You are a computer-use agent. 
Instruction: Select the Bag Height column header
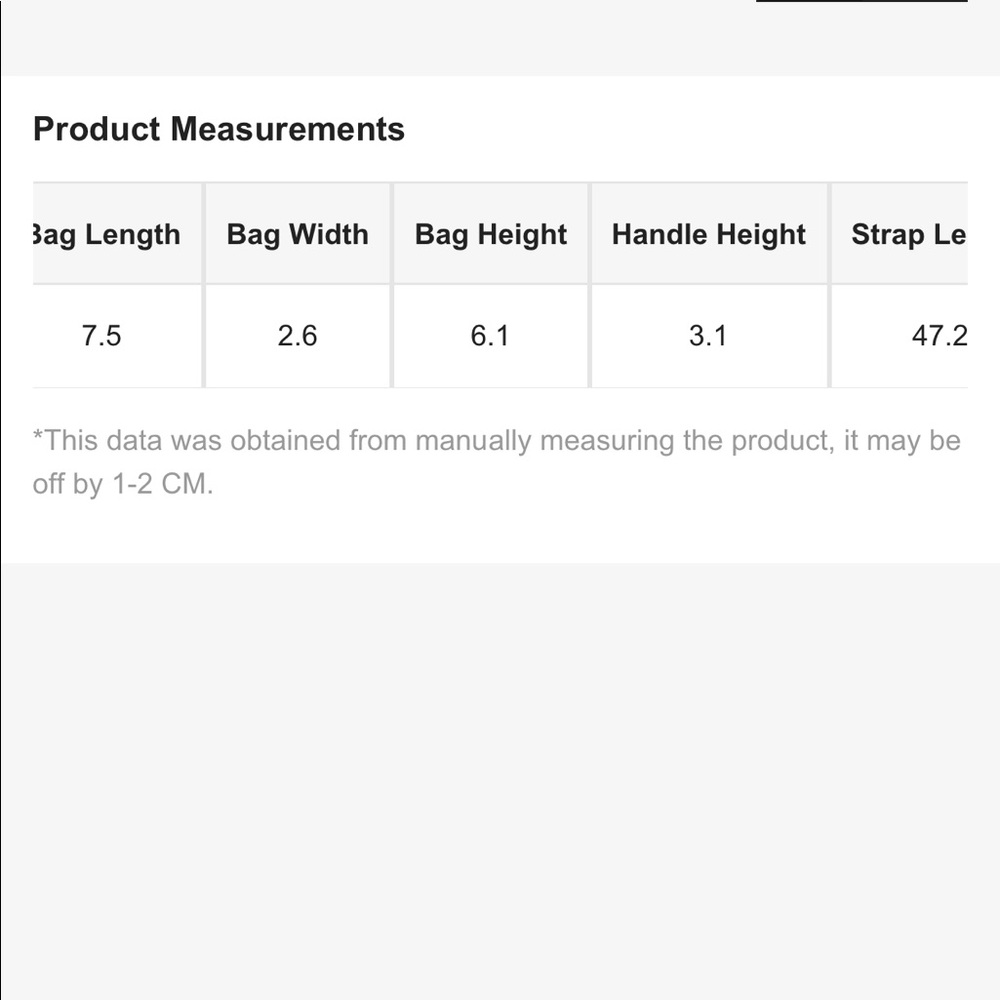(490, 235)
